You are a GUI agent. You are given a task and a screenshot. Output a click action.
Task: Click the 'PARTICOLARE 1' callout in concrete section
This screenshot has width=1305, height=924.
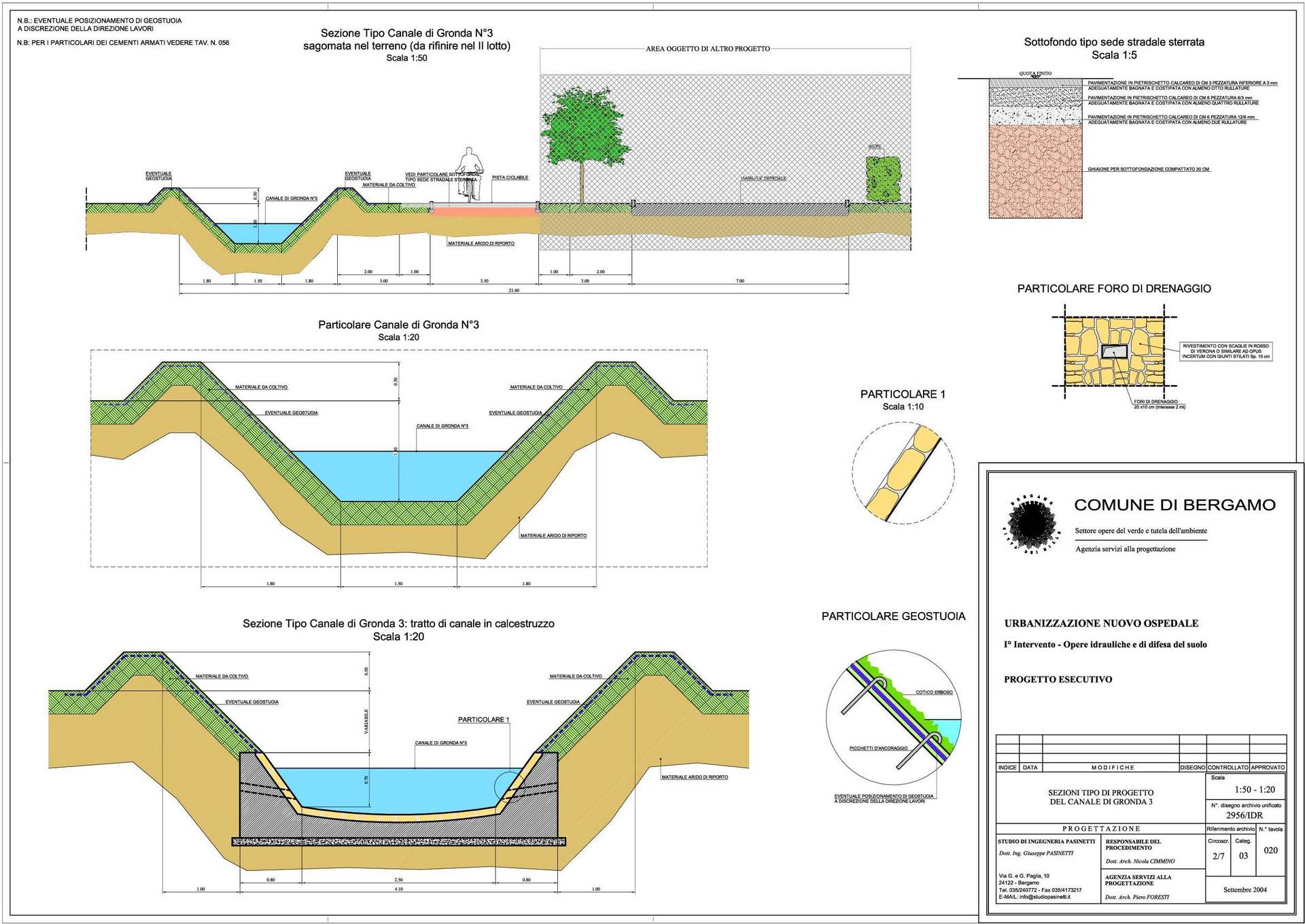483,719
